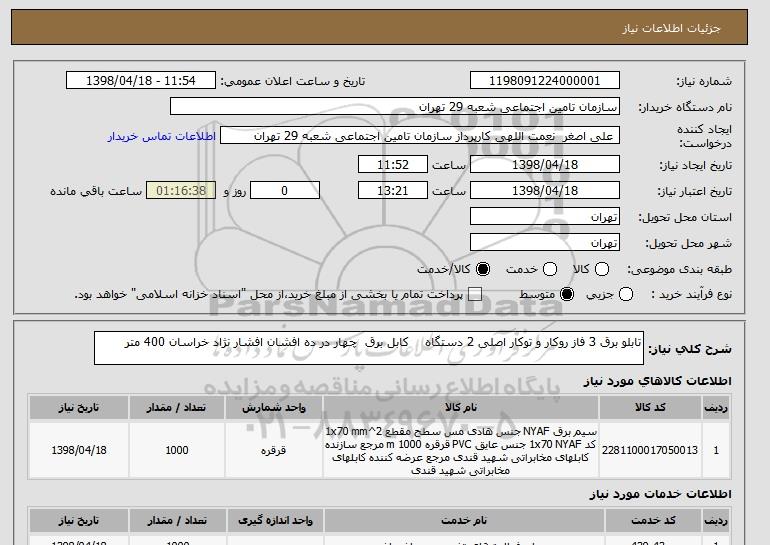Select the کالا radio button
Image resolution: width=770 pixels, height=545 pixels.
602,269
